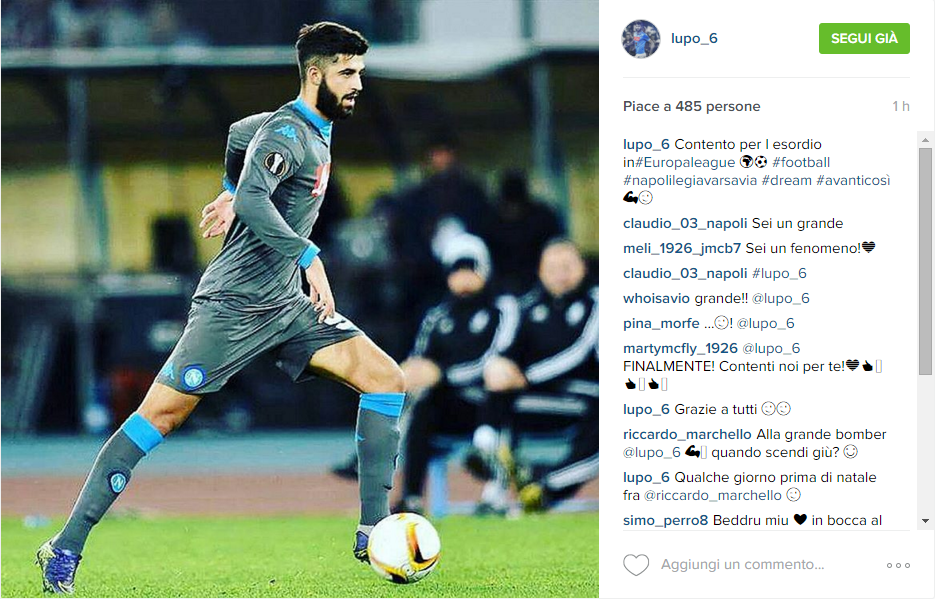Open pina_morfe commenter profile
Screen dimensions: 935x599
(661, 323)
